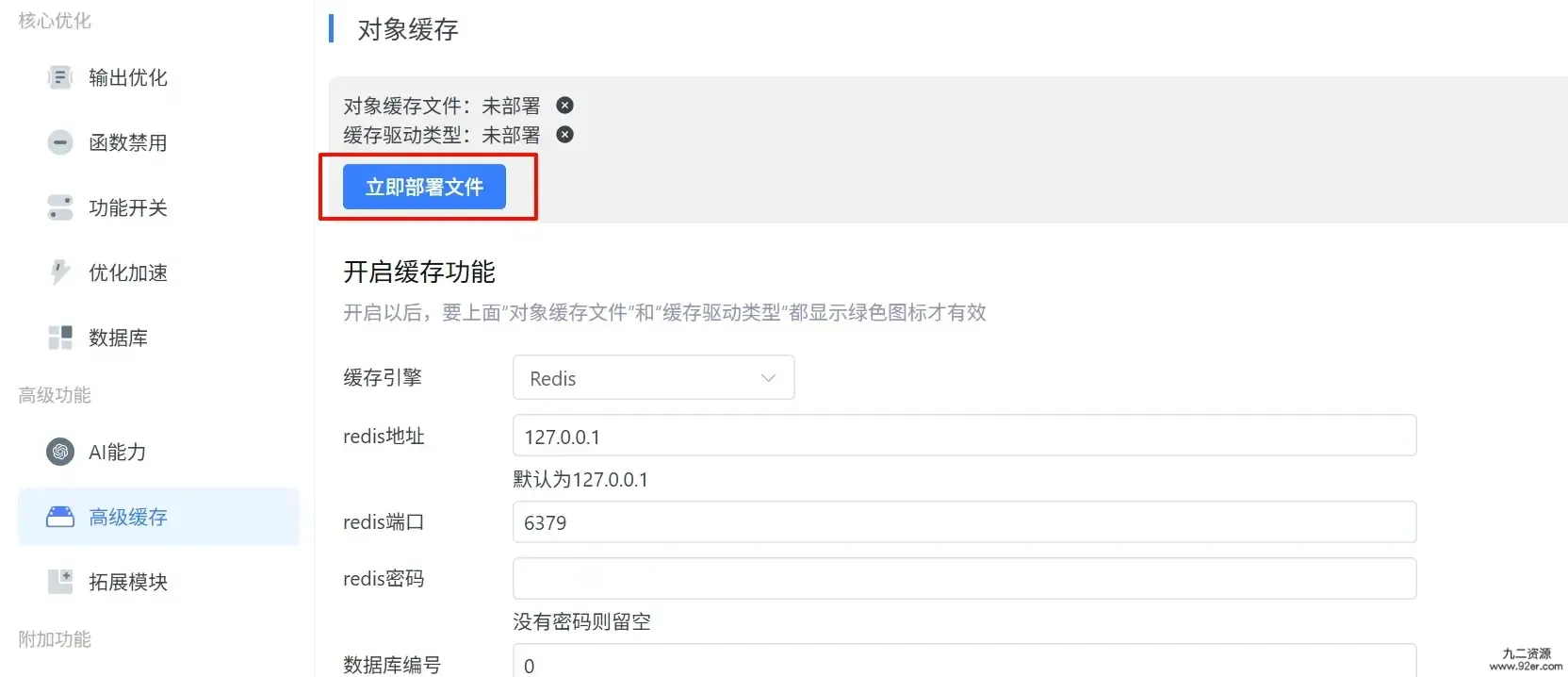Click the 数据库编号 input field
Screen dimensions: 1568x677
[x=965, y=661]
